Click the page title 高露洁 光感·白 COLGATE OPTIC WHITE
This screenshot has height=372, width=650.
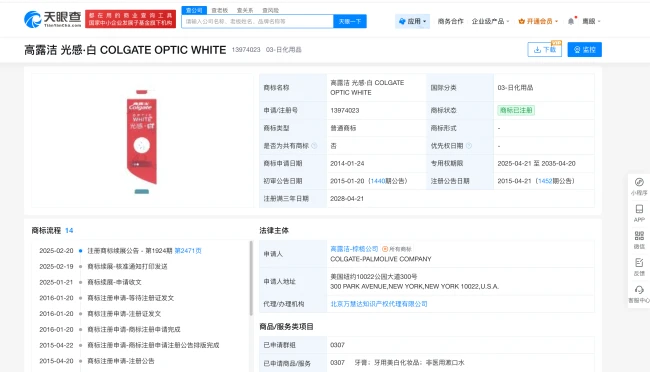125,50
